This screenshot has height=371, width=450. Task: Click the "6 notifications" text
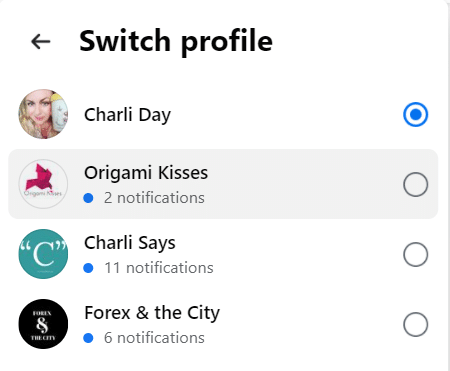coord(154,338)
